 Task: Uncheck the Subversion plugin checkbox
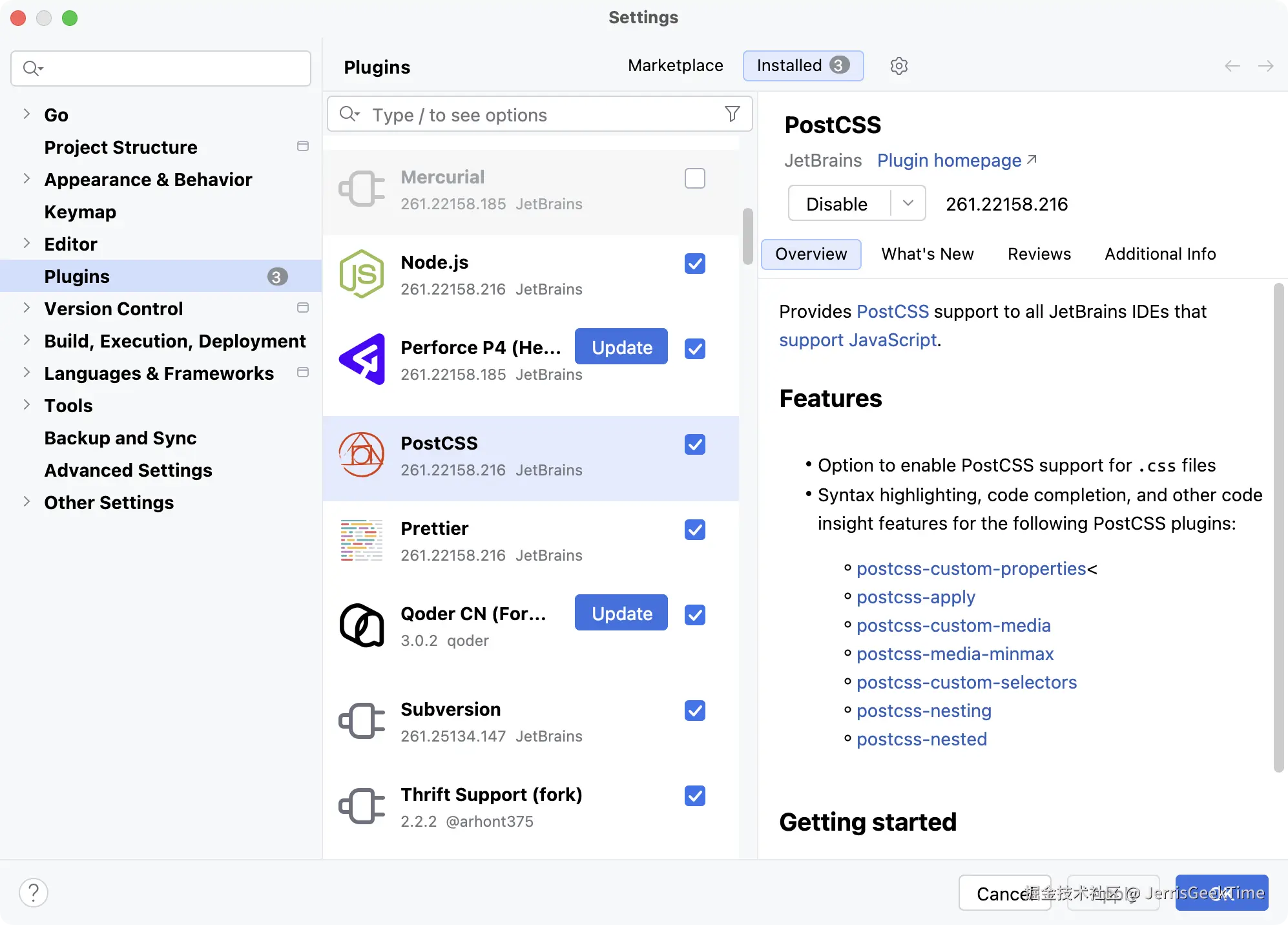coord(695,711)
